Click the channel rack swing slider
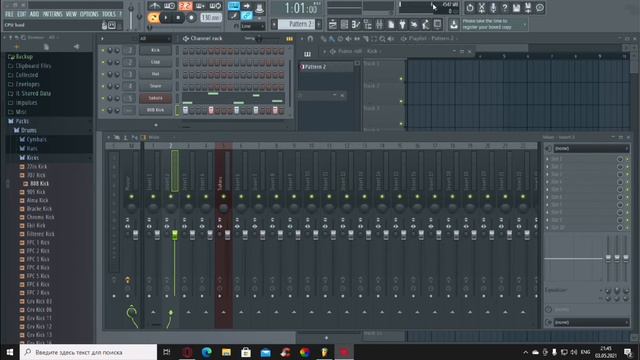 260,38
